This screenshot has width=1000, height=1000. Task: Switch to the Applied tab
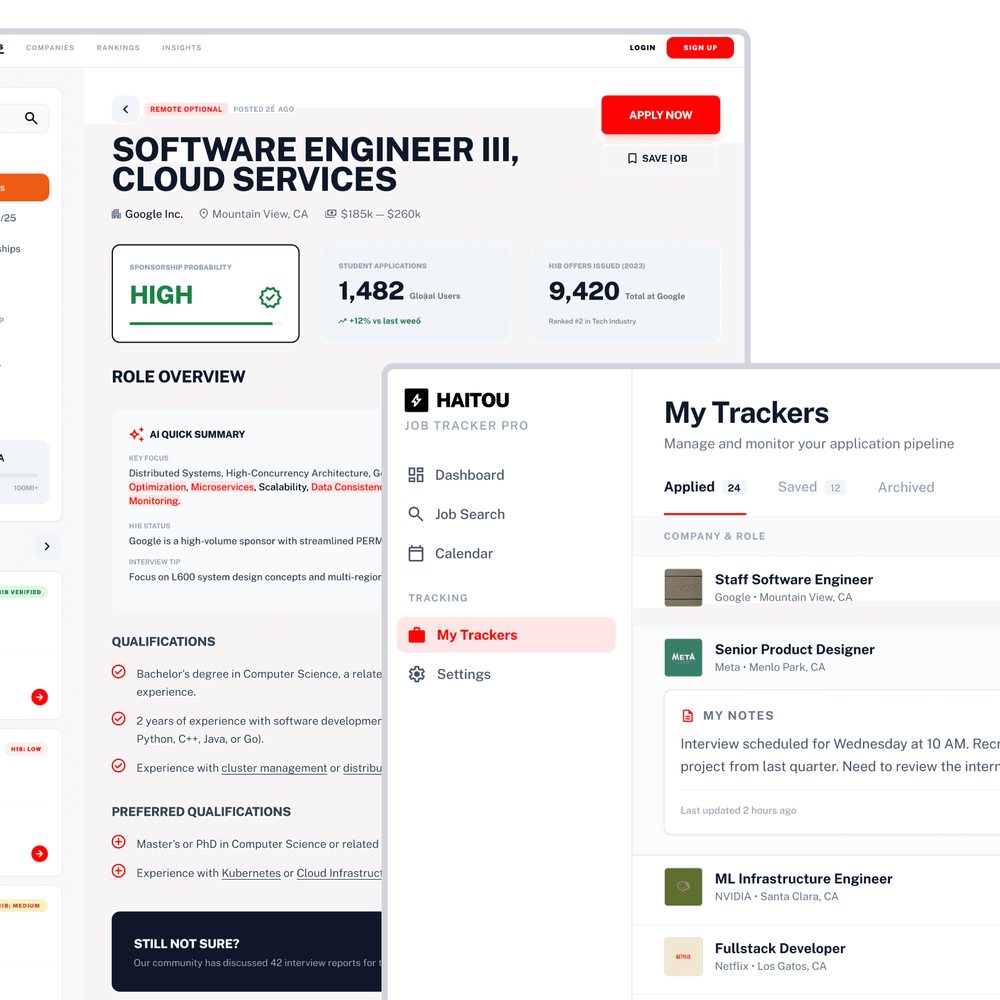(704, 487)
